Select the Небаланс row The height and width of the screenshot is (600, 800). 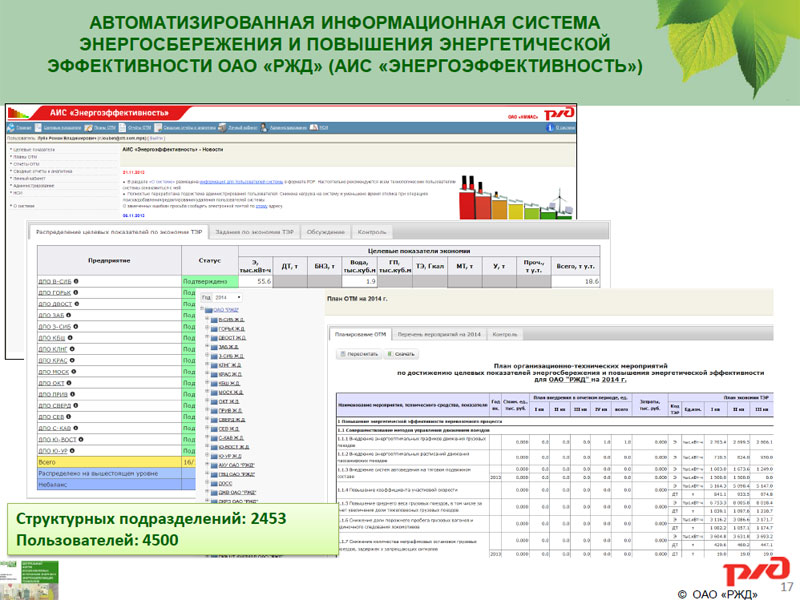pyautogui.click(x=116, y=485)
